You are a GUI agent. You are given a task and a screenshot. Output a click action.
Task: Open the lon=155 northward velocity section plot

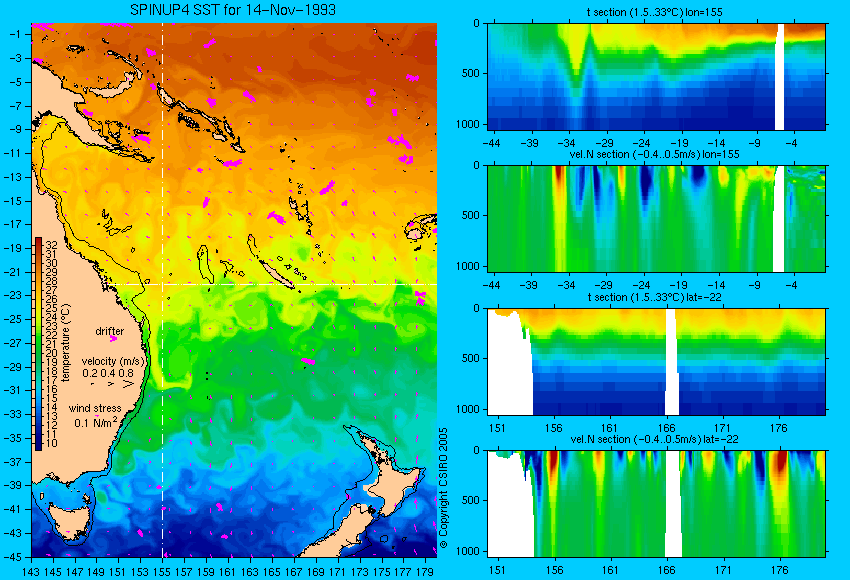pyautogui.click(x=656, y=218)
